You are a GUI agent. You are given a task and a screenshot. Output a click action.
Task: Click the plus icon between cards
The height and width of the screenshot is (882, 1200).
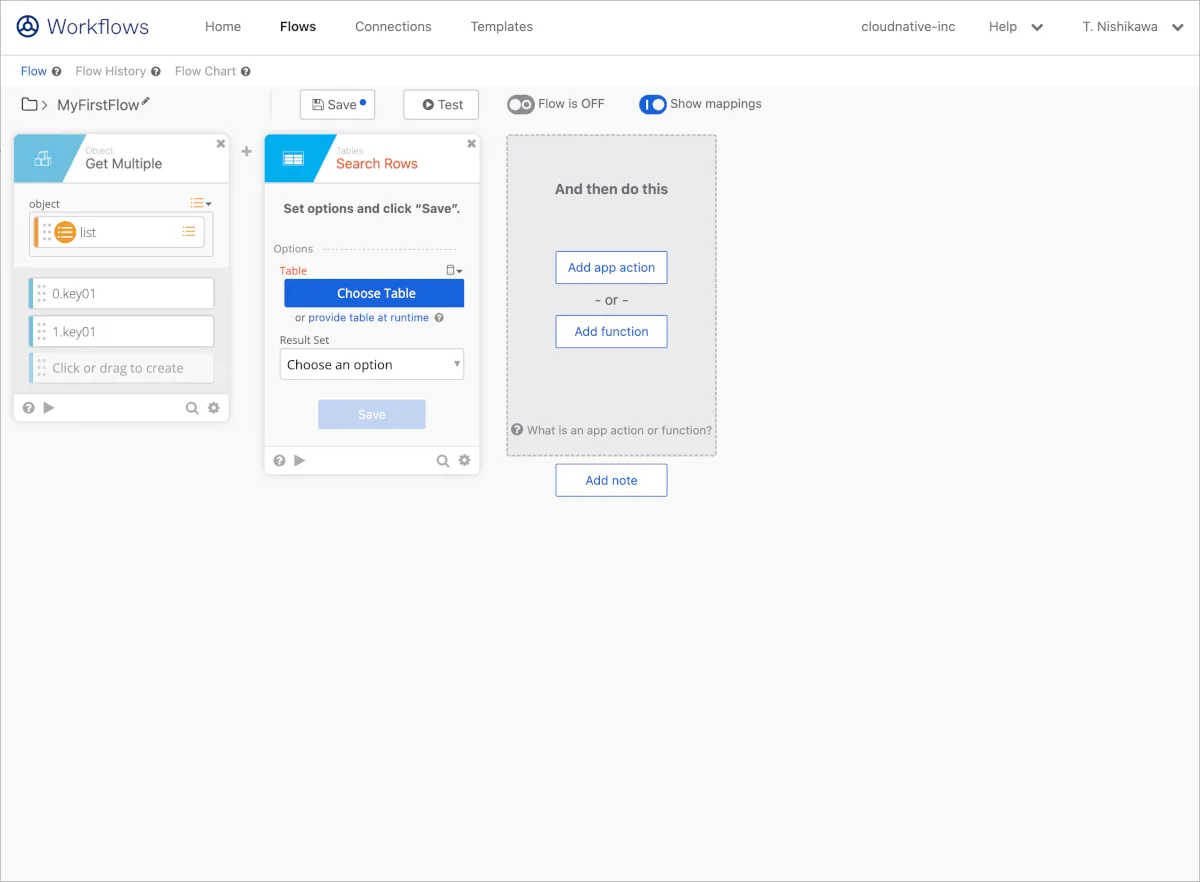(247, 152)
